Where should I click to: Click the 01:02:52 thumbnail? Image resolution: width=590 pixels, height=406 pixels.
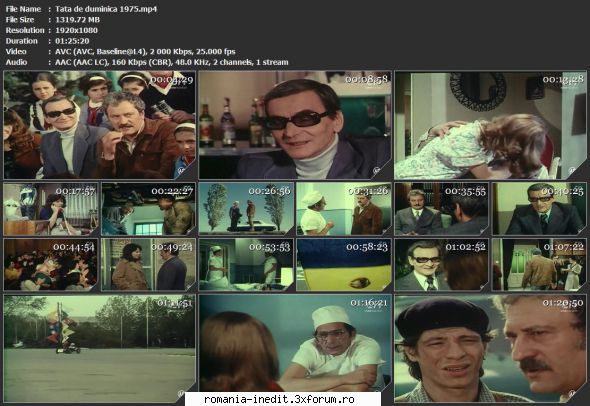click(442, 265)
